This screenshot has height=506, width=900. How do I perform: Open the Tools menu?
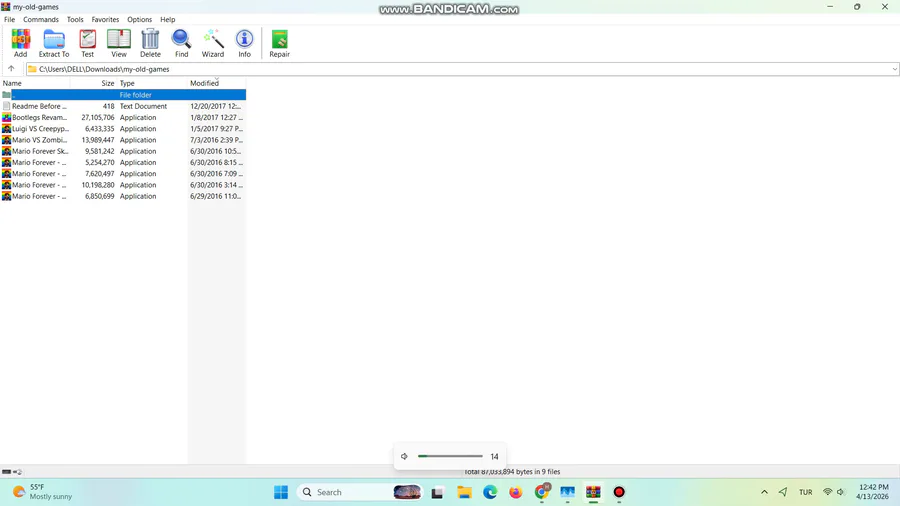[x=75, y=20]
